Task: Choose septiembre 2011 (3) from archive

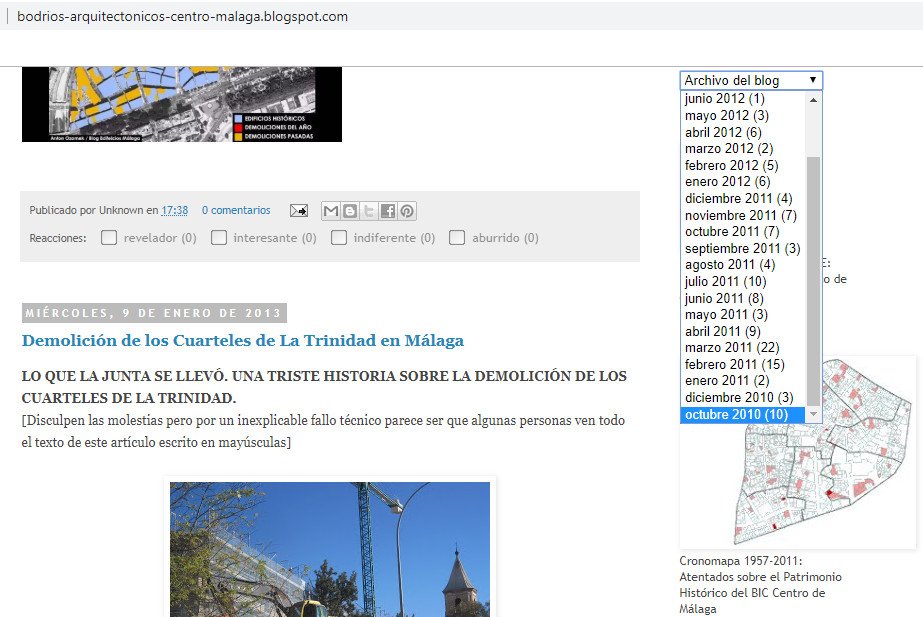Action: click(743, 248)
